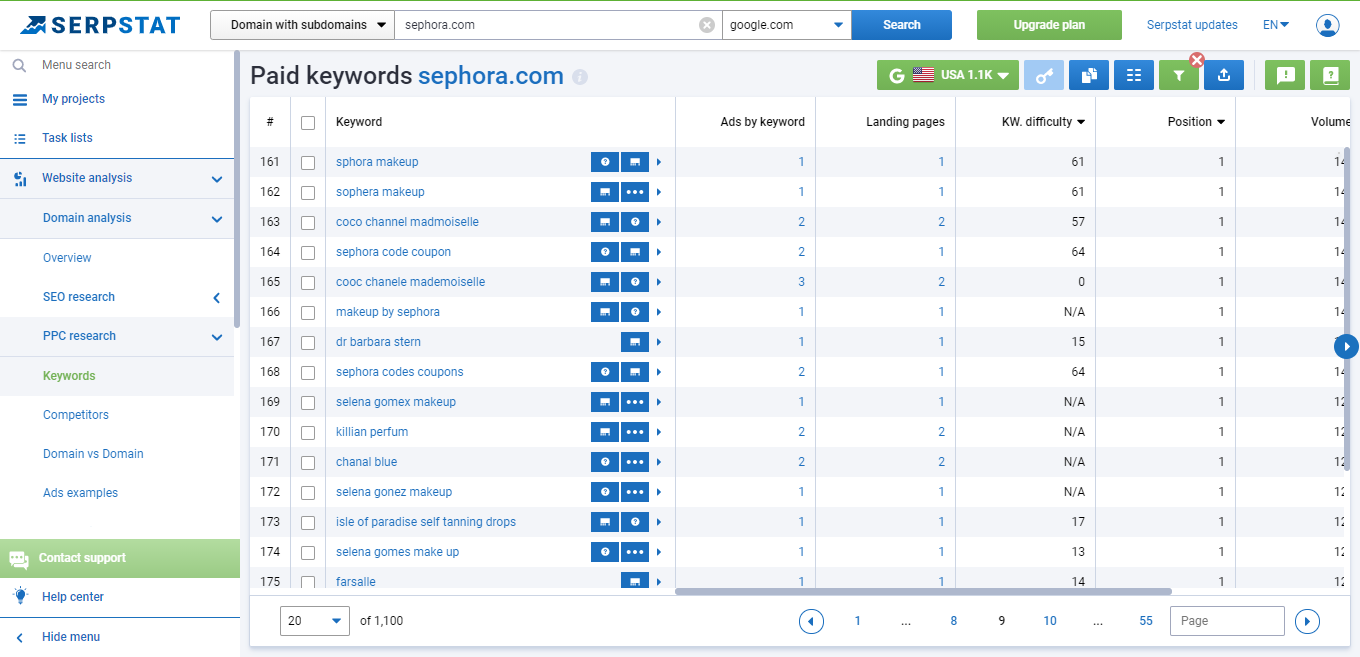Toggle the select-all checkbox in table header
The height and width of the screenshot is (657, 1360).
tap(308, 122)
